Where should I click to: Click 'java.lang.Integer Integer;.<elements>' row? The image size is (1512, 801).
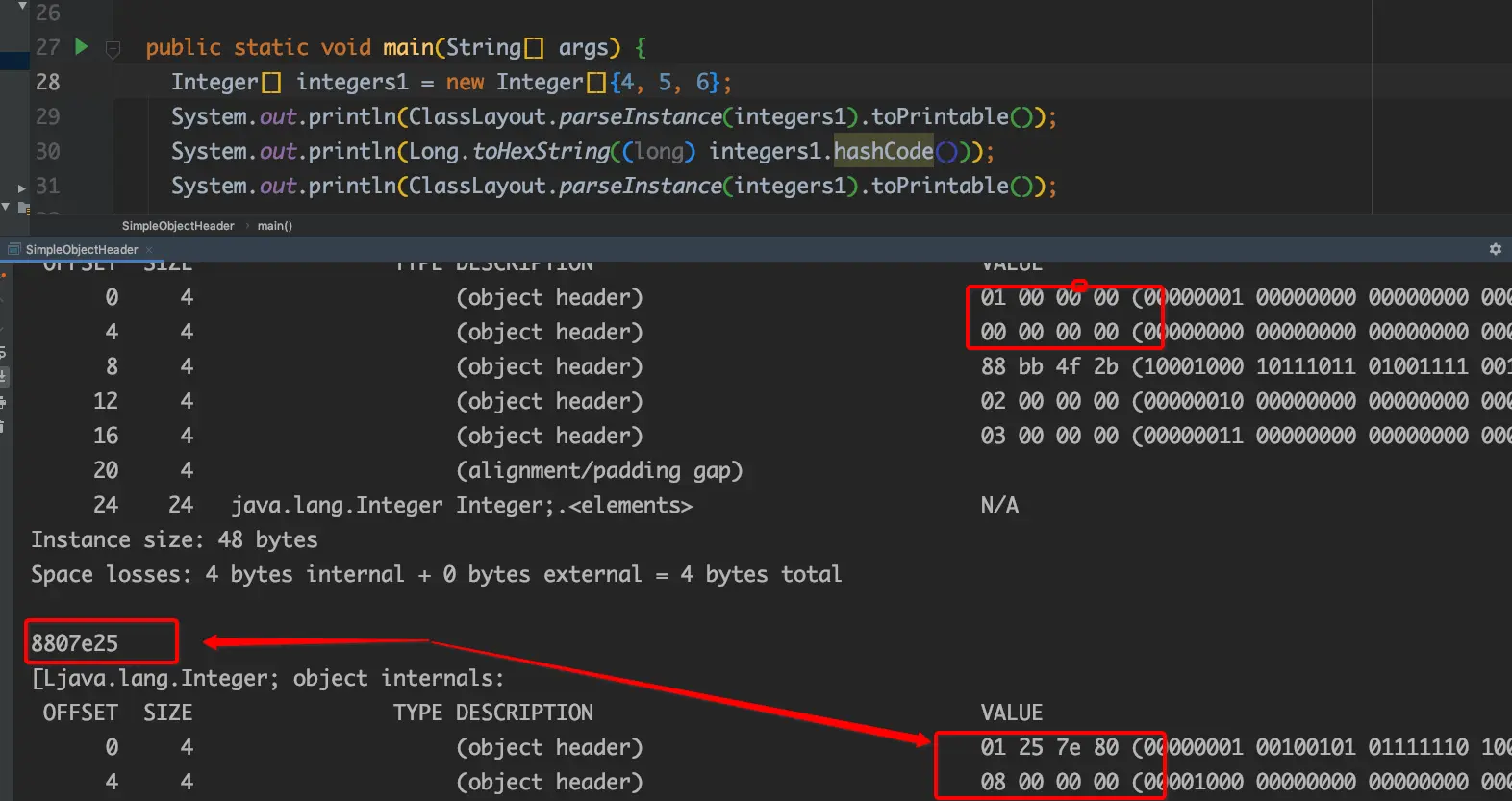coord(462,505)
